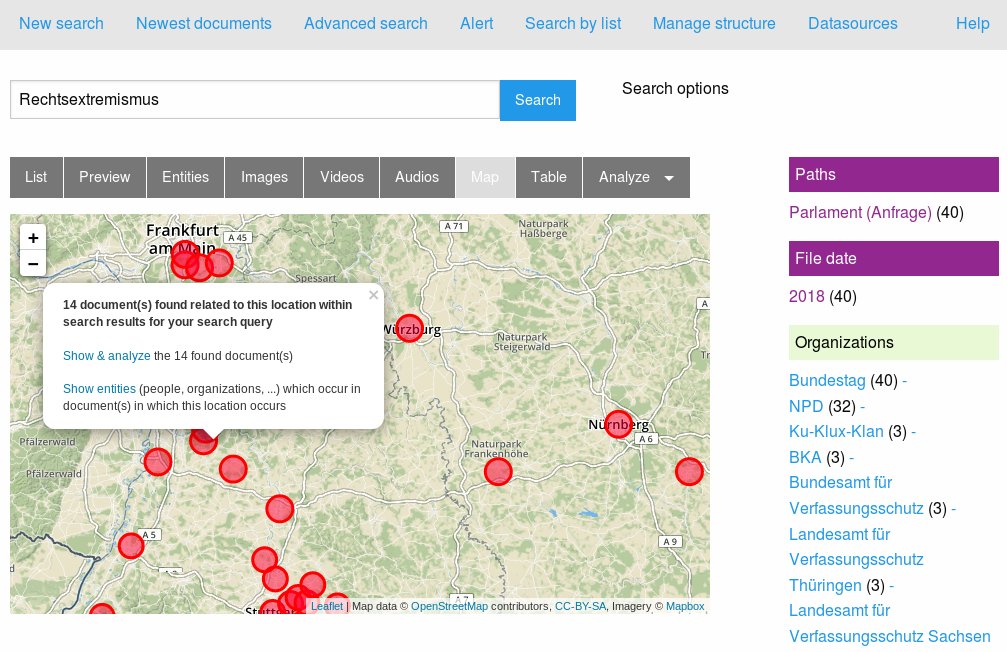Go to New search
Viewport: 1007px width, 652px height.
(x=61, y=24)
